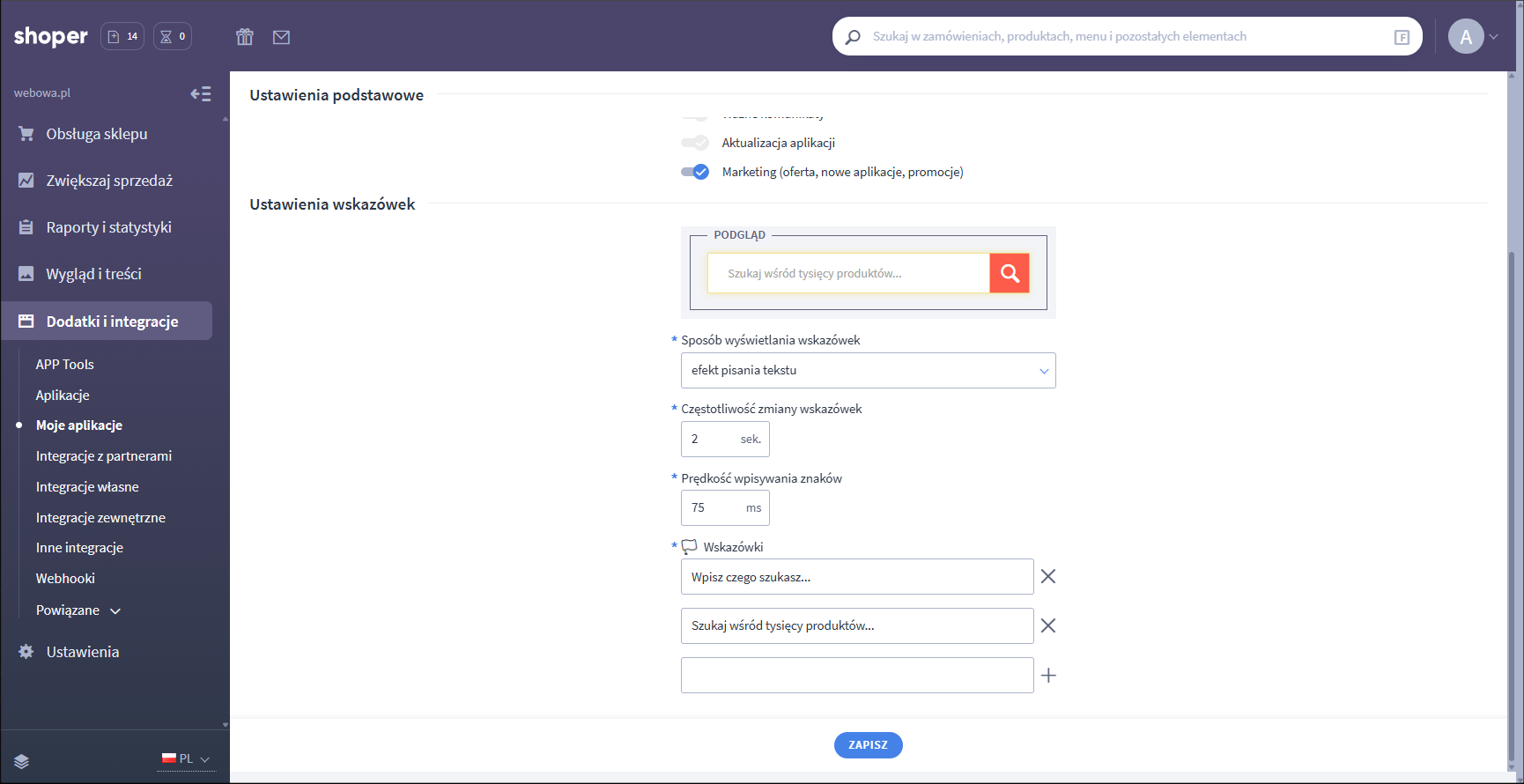The image size is (1524, 784).
Task: Delete the 'Szukaj wśród tysięcy produktów...' hint
Action: 1047,626
